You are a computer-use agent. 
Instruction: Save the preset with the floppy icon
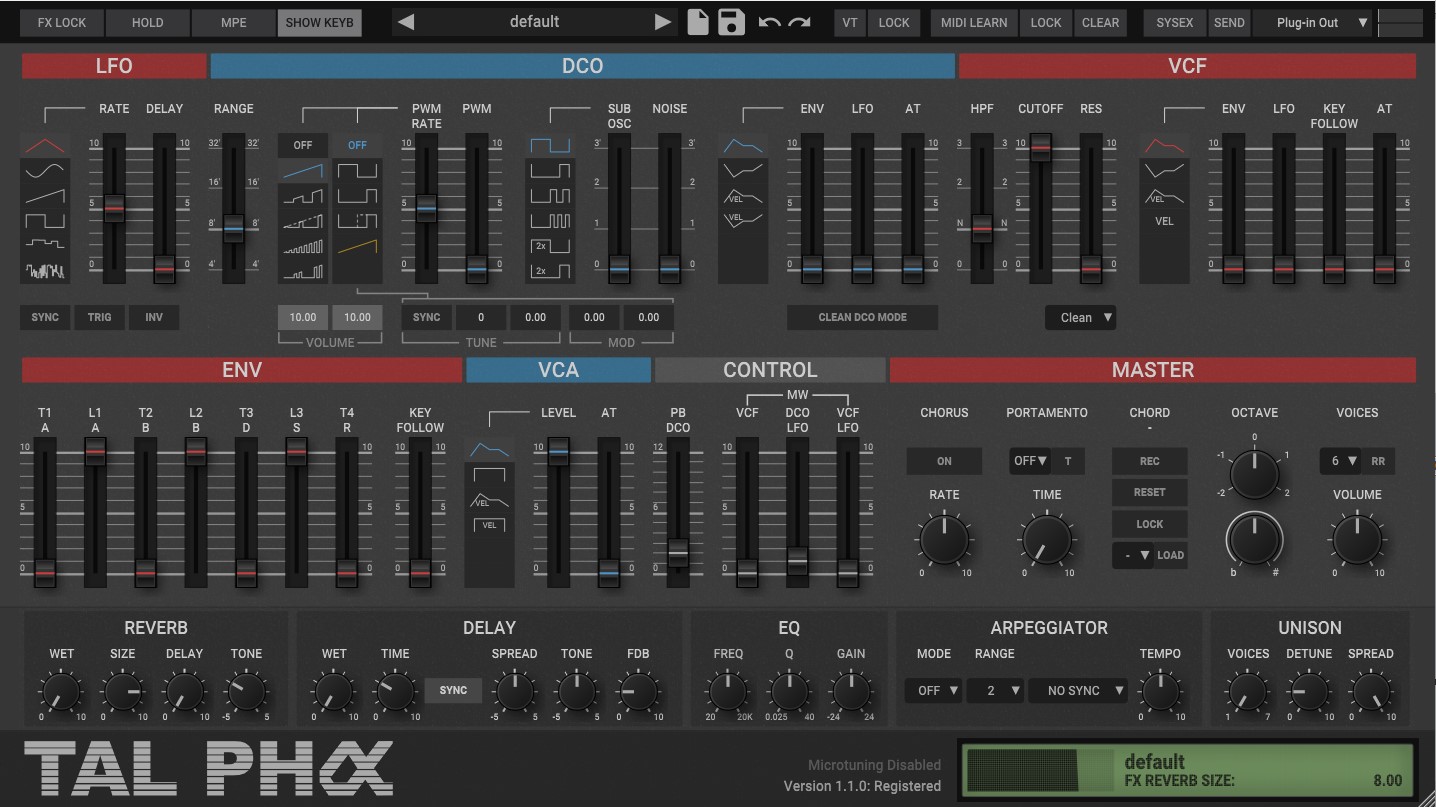point(732,22)
